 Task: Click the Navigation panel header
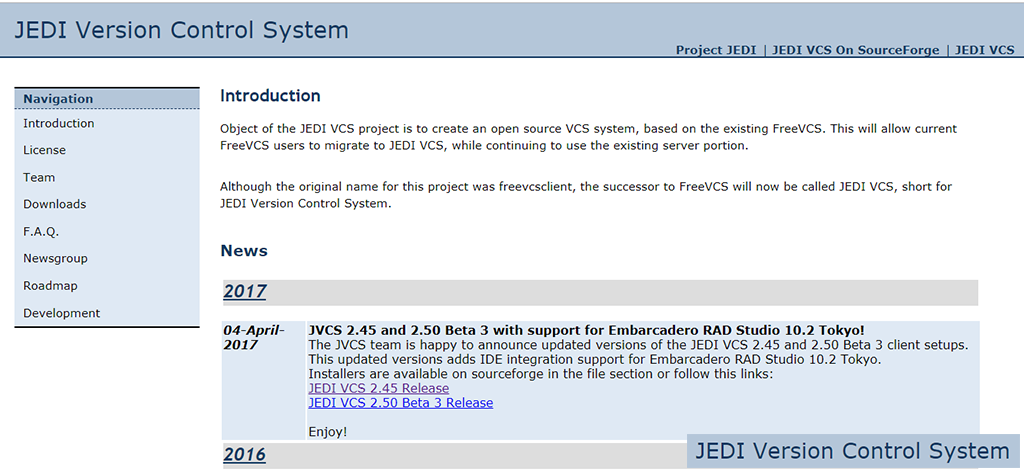[58, 99]
